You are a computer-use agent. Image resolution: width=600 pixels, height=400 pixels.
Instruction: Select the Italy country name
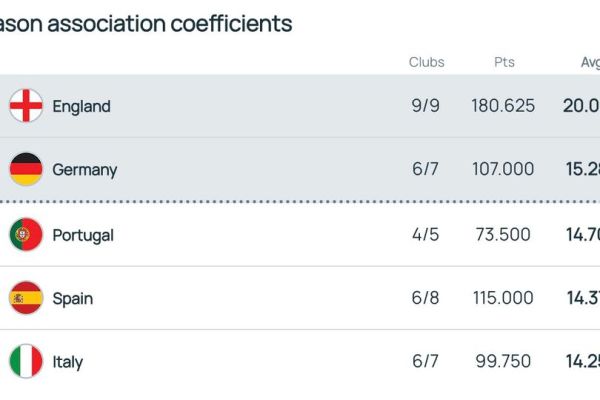[67, 362]
